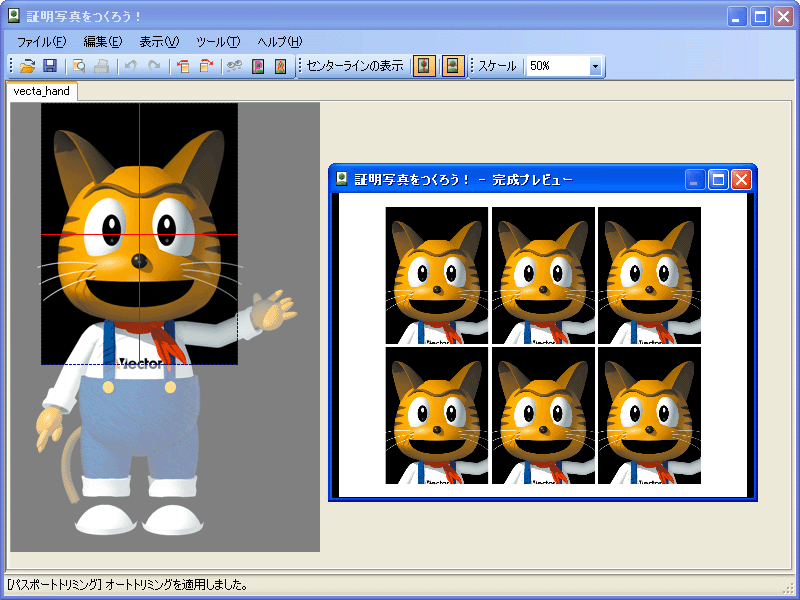Toggle the horizontal center line display
Image resolution: width=800 pixels, height=600 pixels.
click(x=453, y=66)
